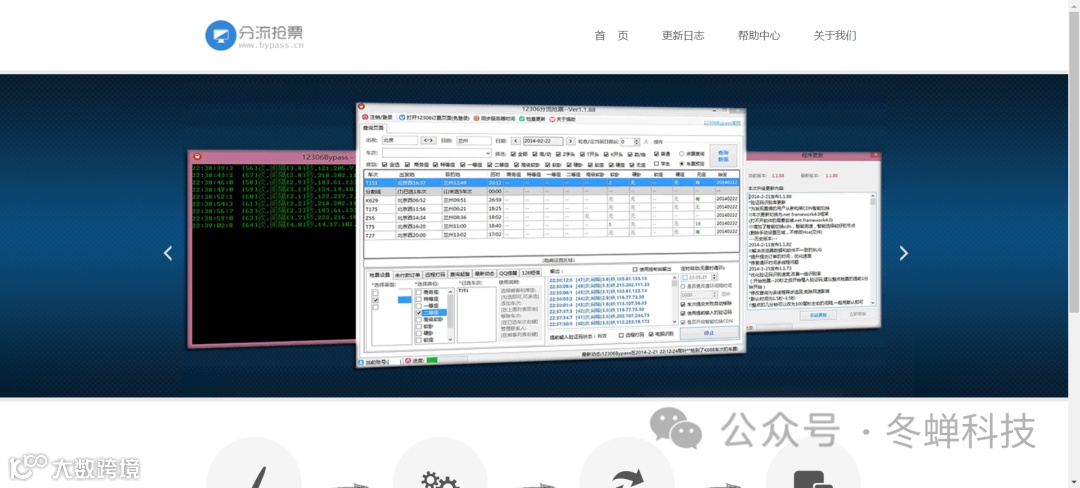Swap departure and destination with the <-> button
Viewport: 1080px width, 488px height.
(x=428, y=140)
